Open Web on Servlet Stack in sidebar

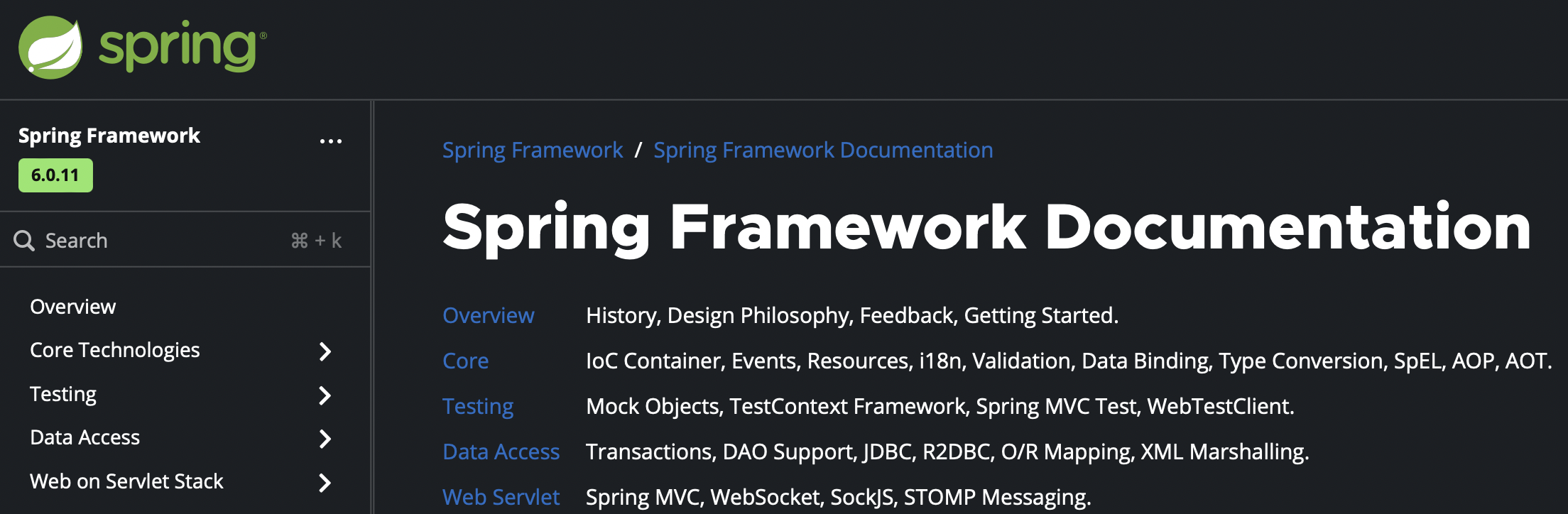(126, 481)
